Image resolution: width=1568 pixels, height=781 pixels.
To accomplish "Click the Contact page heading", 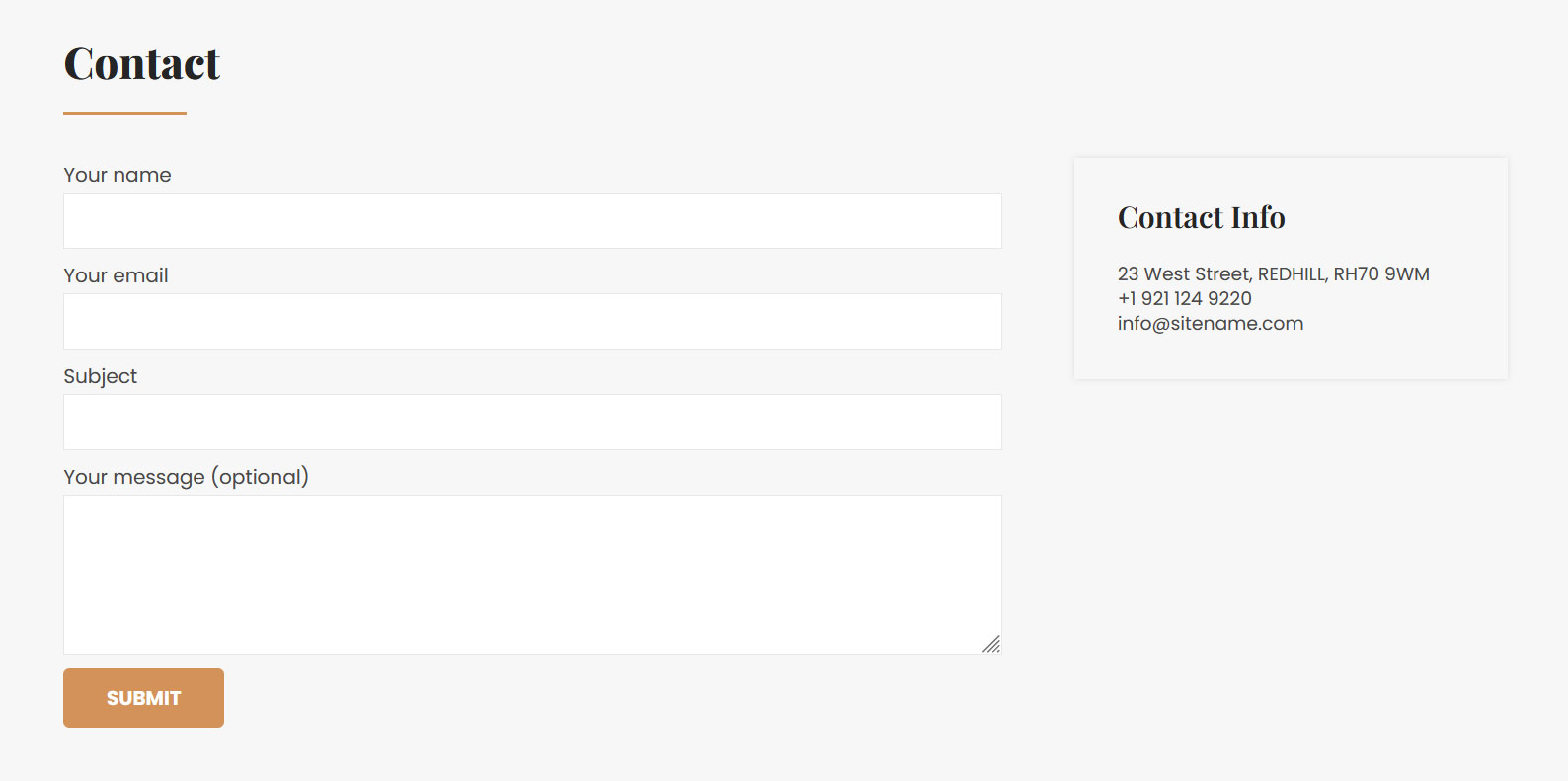I will (142, 64).
